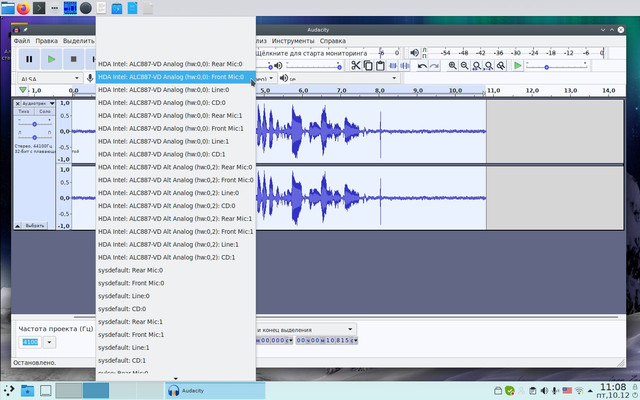The height and width of the screenshot is (400, 640).
Task: Click the selection end time field
Action: 327,340
